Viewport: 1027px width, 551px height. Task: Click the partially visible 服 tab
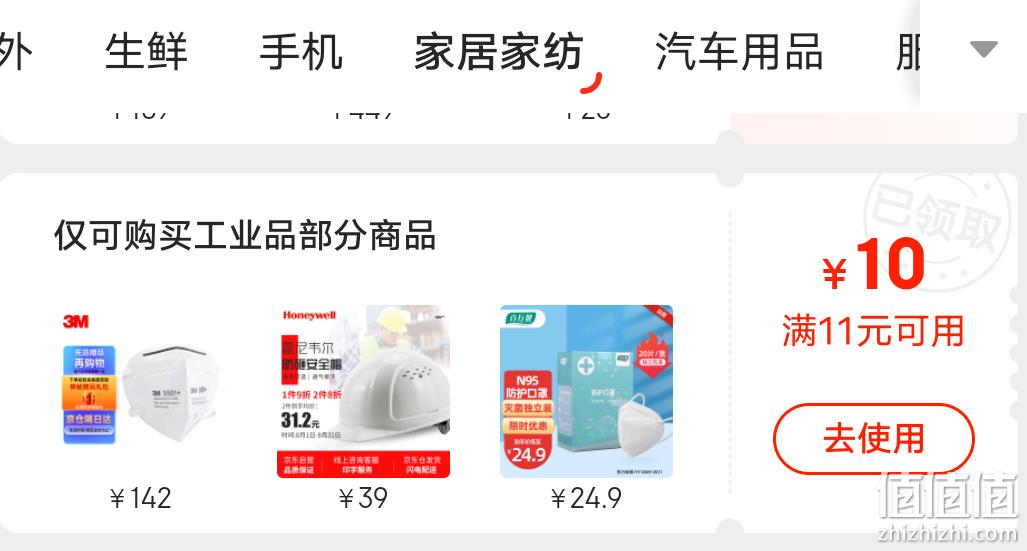[908, 52]
